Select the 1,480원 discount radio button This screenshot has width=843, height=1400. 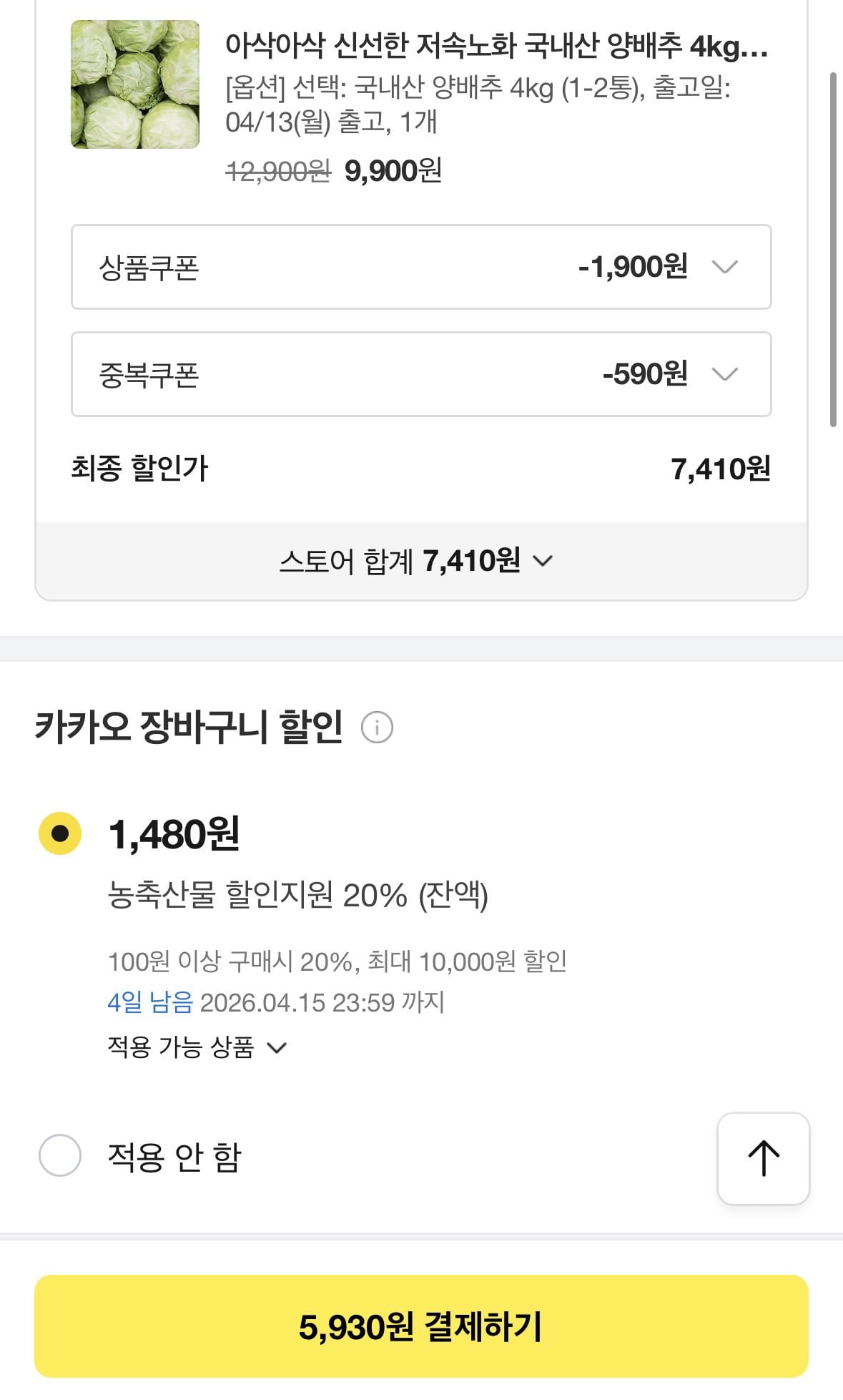pos(60,833)
